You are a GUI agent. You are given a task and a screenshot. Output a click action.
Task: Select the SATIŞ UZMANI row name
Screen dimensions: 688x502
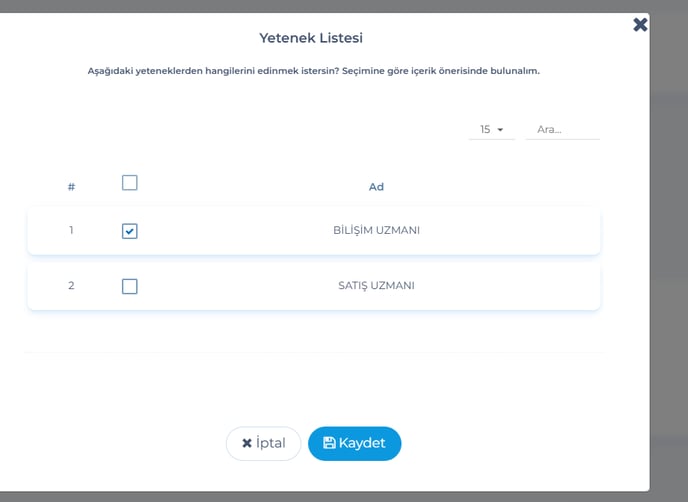(376, 285)
